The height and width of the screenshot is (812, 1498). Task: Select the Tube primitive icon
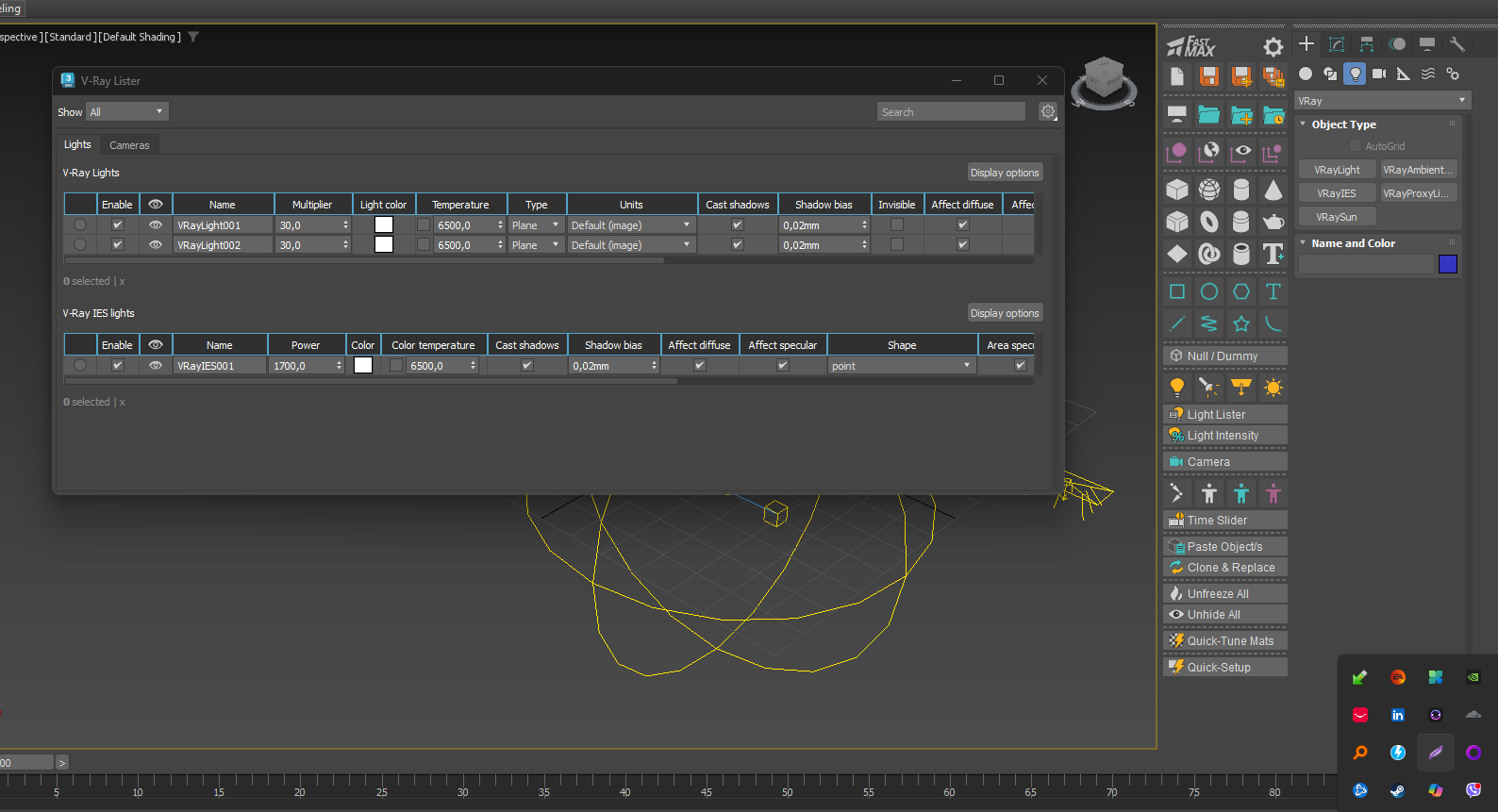point(1241,254)
